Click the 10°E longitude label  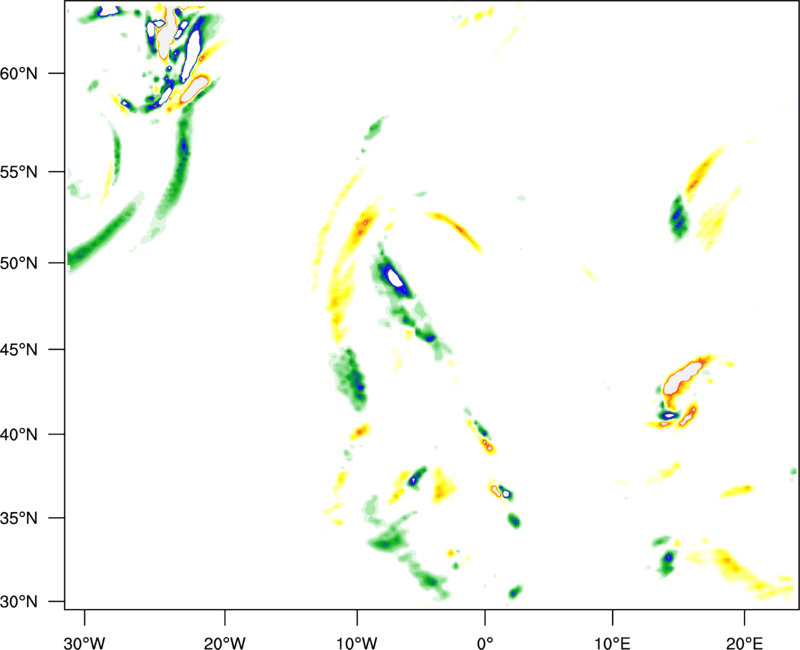coord(612,643)
